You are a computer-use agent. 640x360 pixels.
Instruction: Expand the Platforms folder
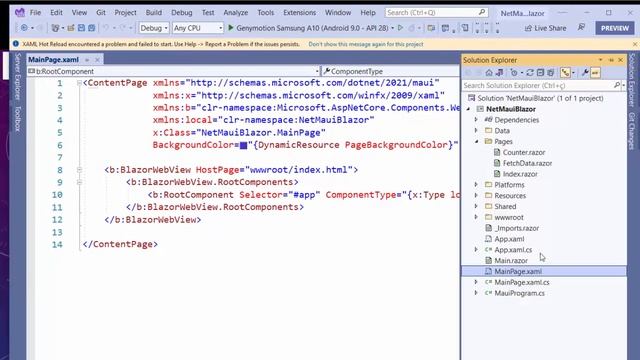click(x=476, y=185)
